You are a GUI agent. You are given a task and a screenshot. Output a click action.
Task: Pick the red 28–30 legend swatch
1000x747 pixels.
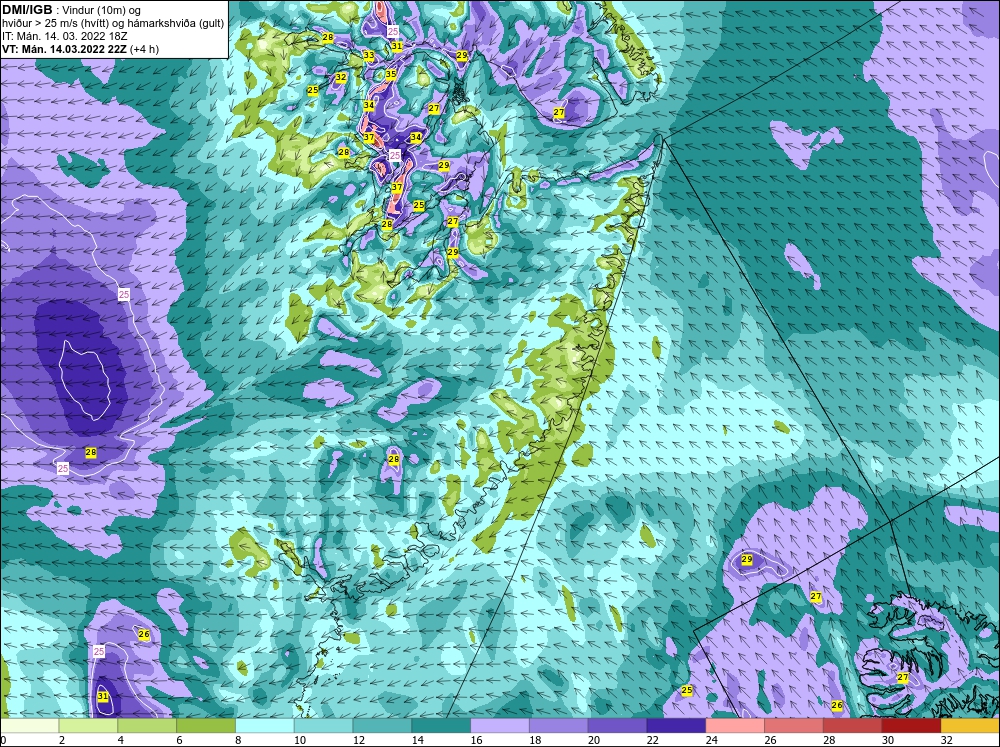852,725
